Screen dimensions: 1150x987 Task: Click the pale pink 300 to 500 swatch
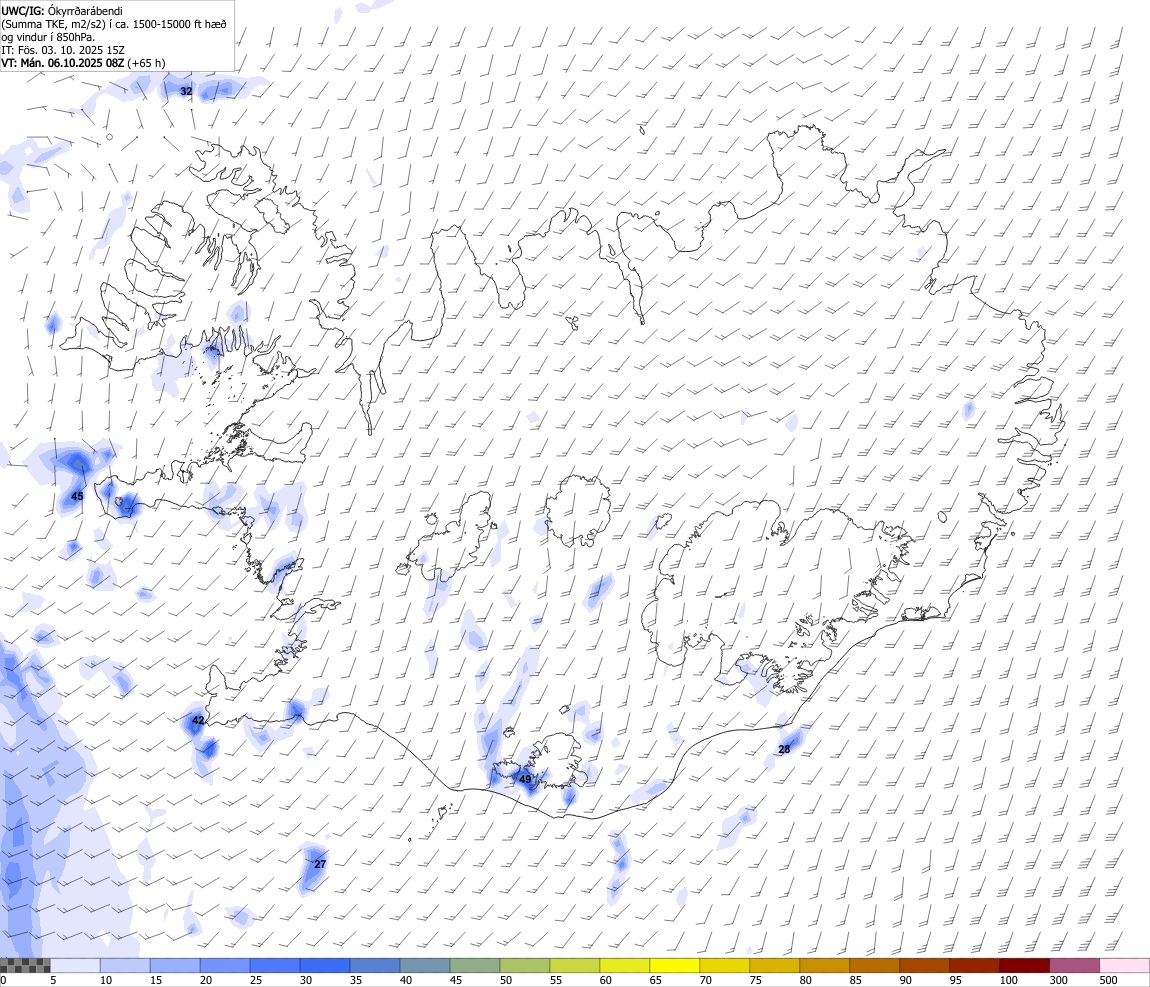(1125, 966)
